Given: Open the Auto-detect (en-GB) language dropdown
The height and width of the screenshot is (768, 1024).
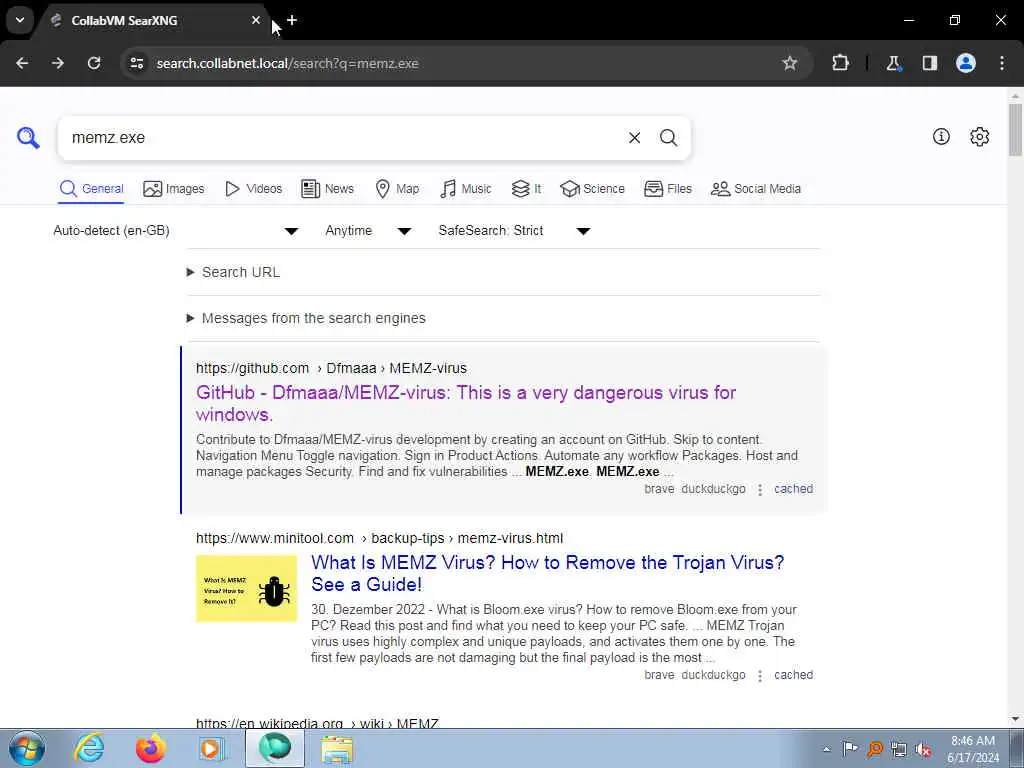Looking at the screenshot, I should tap(176, 231).
